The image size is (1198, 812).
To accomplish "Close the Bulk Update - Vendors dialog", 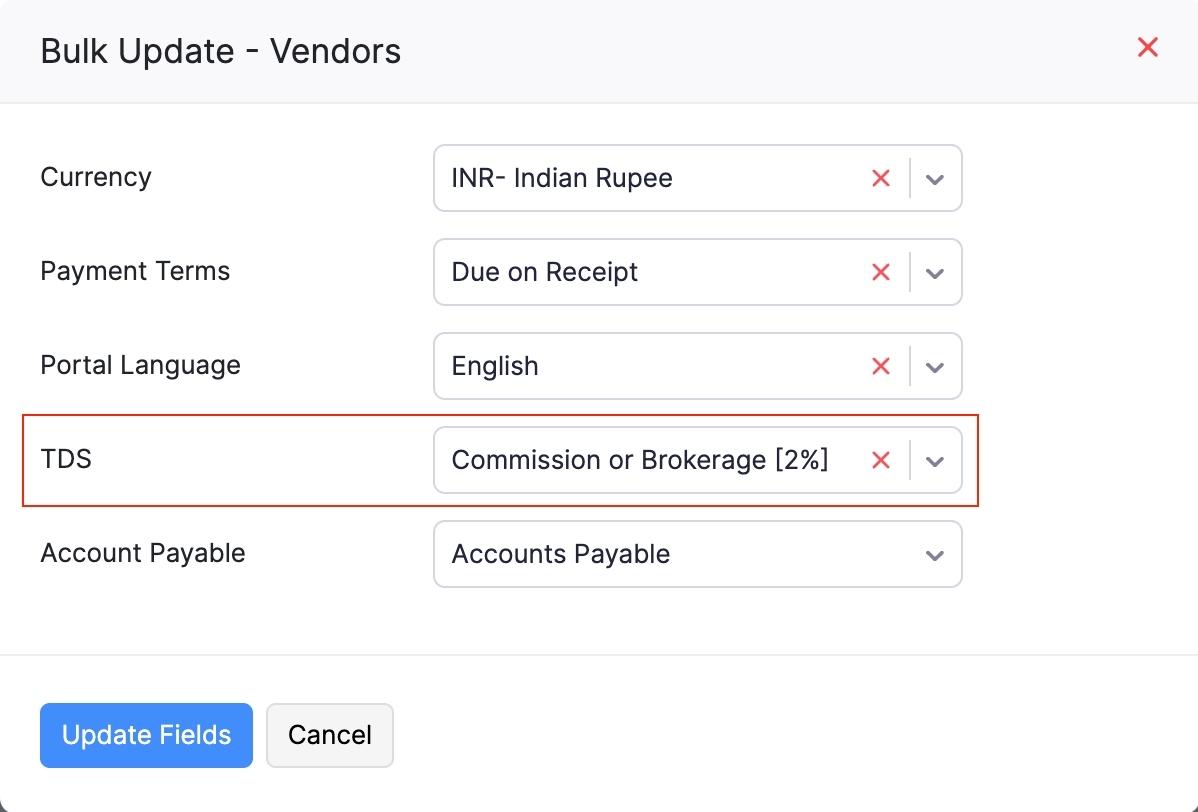I will click(x=1147, y=47).
